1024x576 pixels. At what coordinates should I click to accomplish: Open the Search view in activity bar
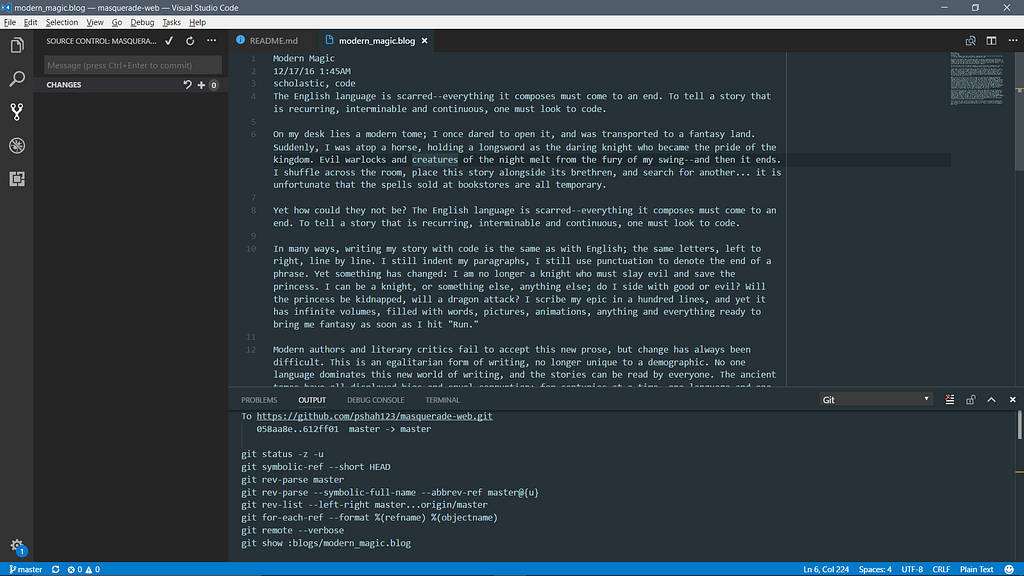tap(17, 79)
